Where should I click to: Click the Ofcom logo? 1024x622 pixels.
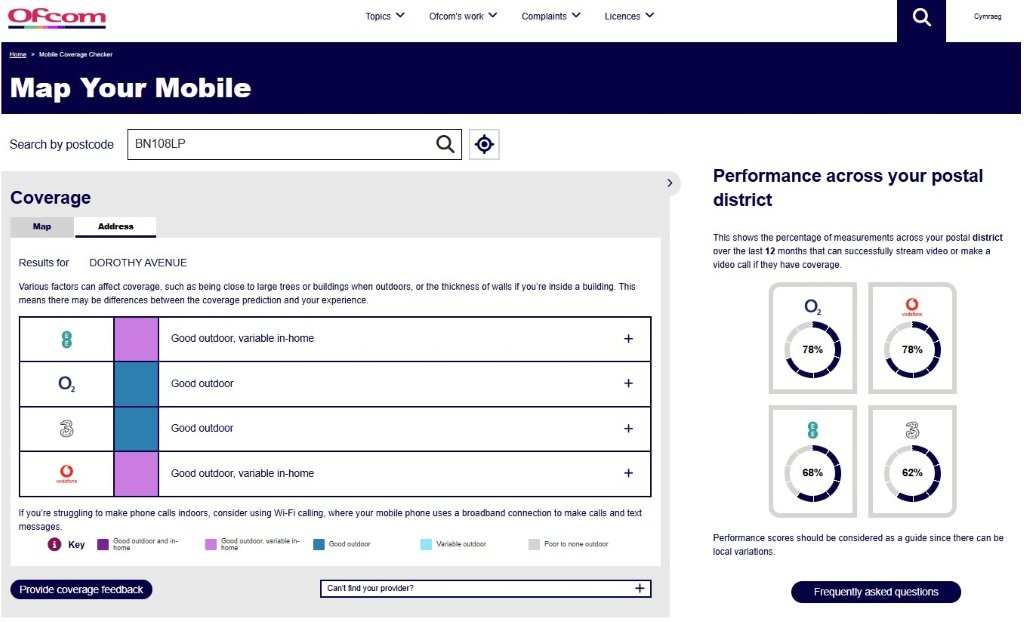56,17
